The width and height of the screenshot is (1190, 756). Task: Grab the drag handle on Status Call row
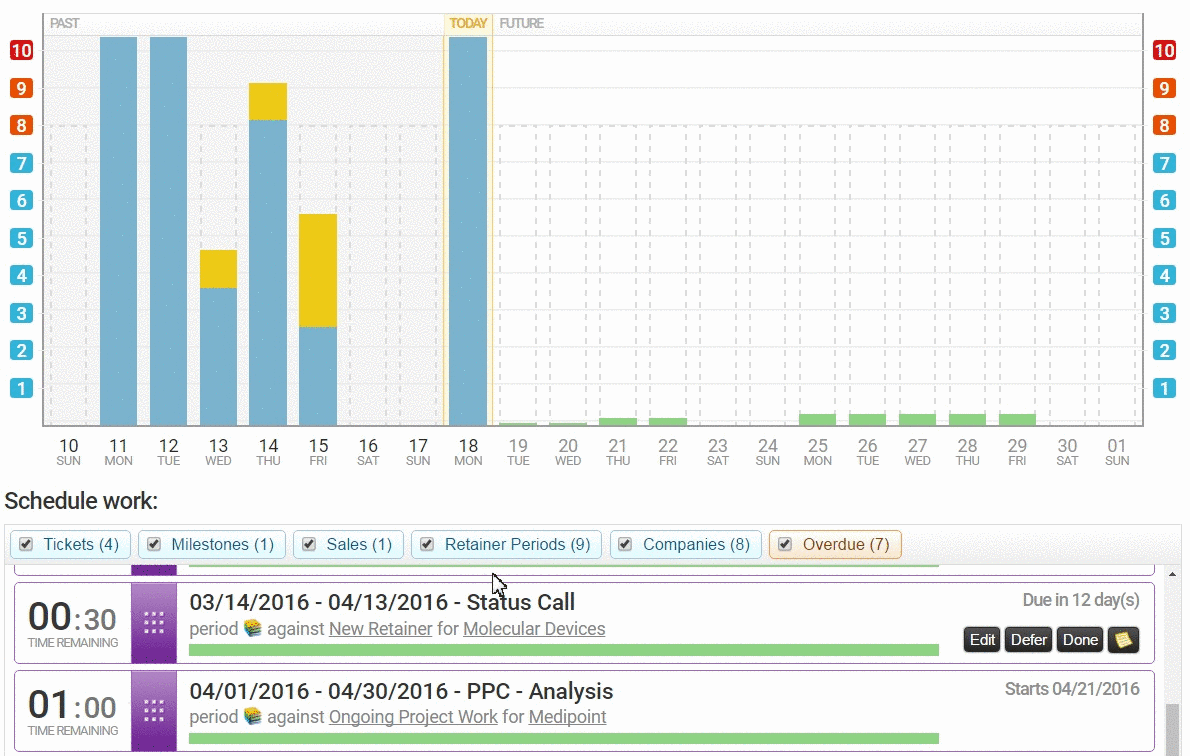click(154, 623)
